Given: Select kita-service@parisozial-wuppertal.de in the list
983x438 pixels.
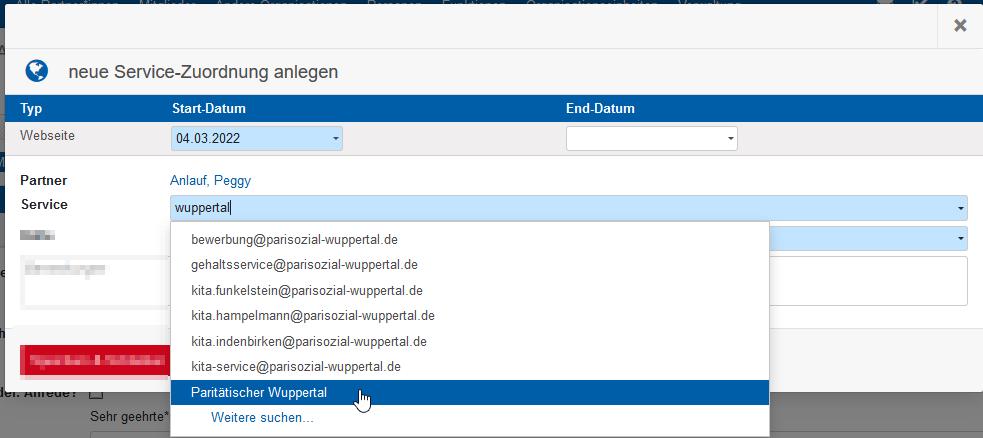Looking at the screenshot, I should tap(296, 366).
